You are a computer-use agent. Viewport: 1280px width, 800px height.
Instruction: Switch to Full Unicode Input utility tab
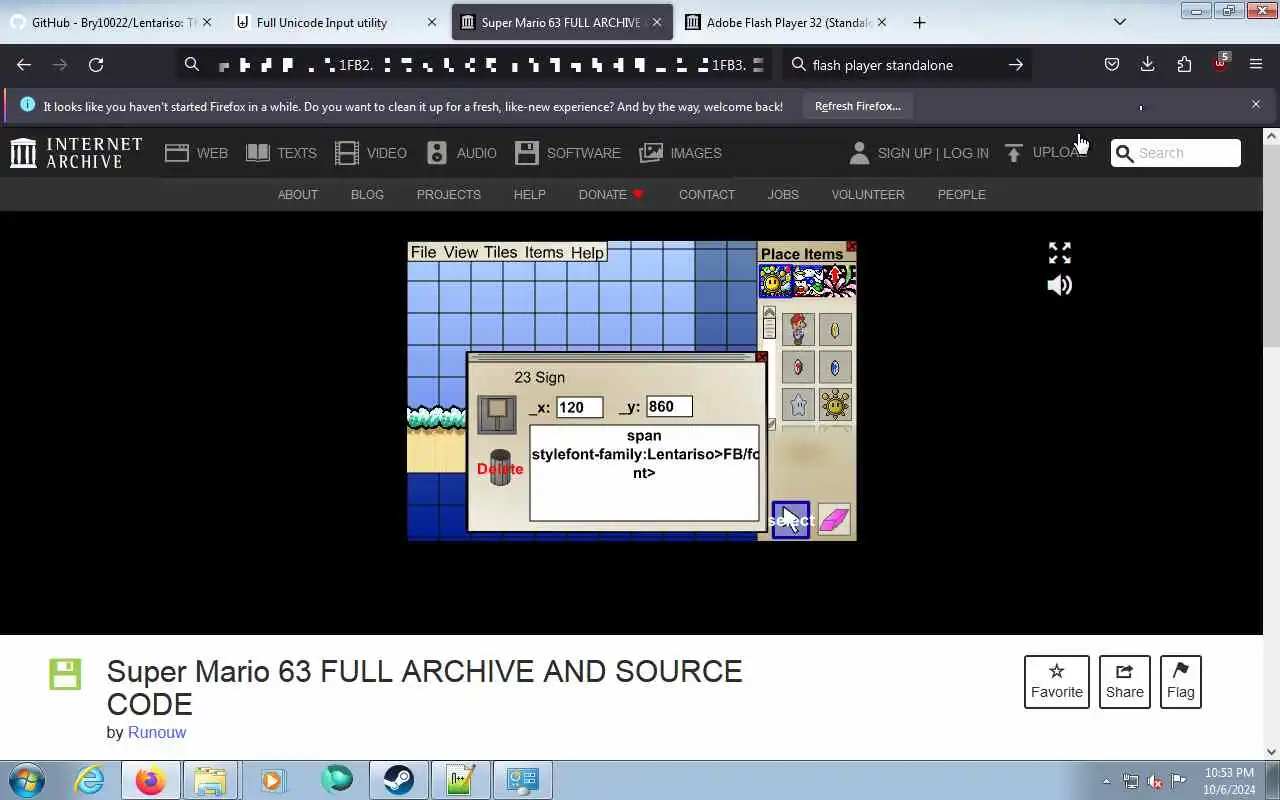(336, 22)
